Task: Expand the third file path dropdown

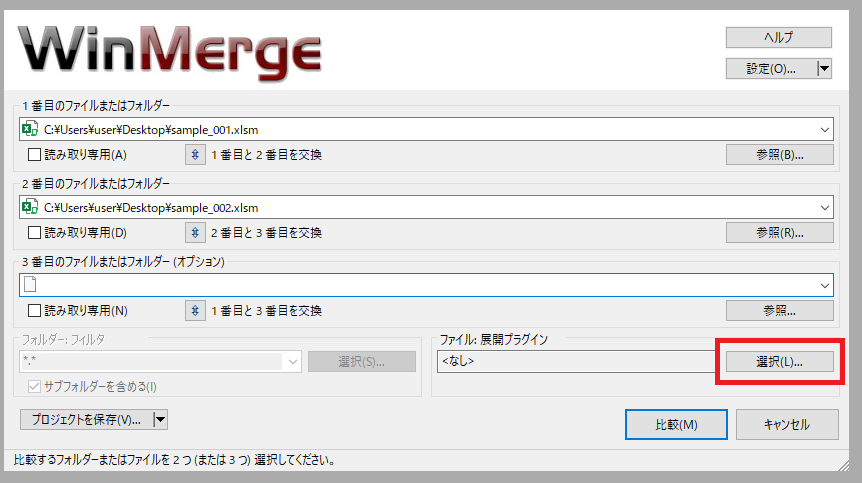Action: tap(825, 286)
